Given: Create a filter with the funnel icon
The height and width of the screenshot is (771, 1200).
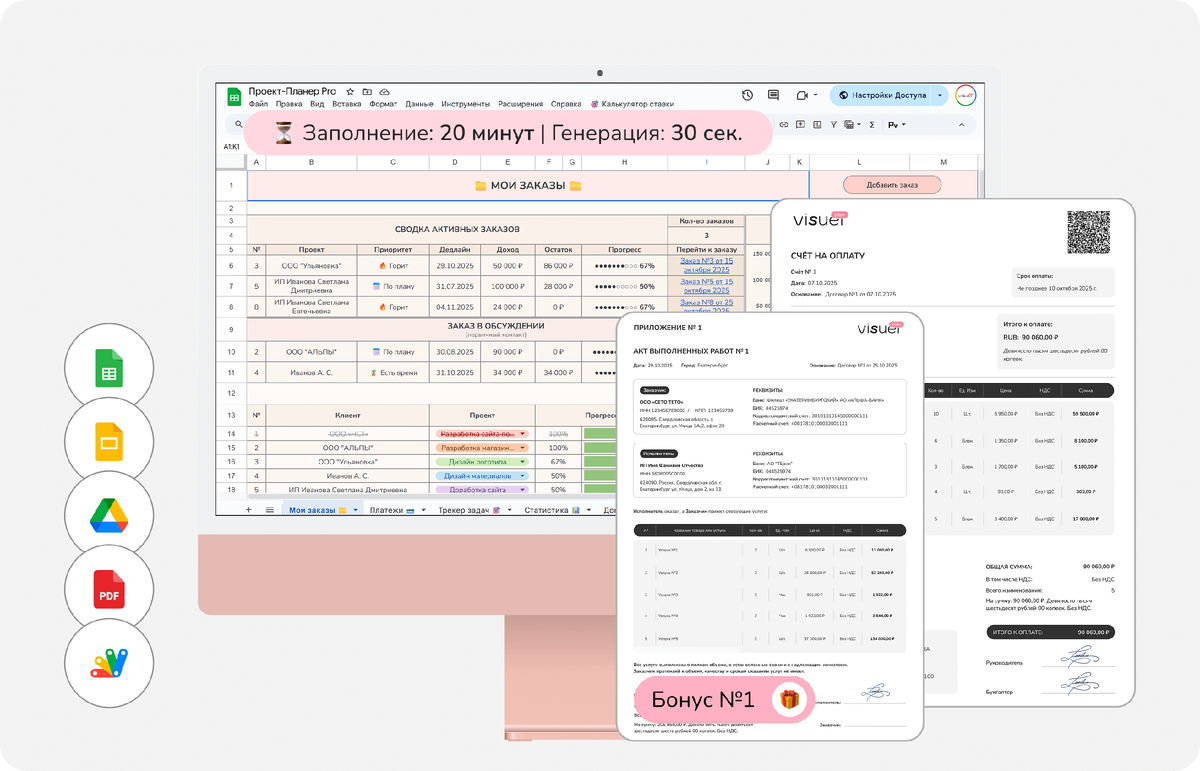Looking at the screenshot, I should tap(832, 125).
